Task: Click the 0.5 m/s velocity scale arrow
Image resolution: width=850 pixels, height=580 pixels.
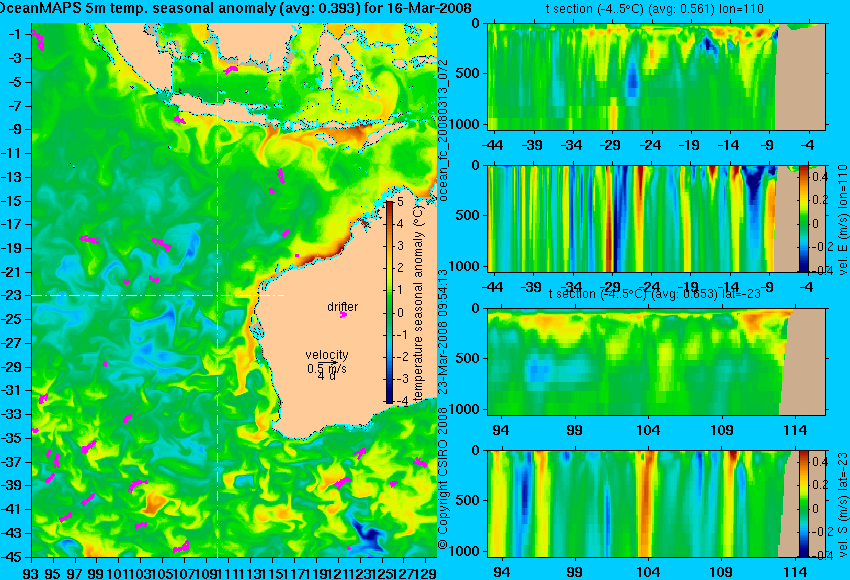Action: 327,363
